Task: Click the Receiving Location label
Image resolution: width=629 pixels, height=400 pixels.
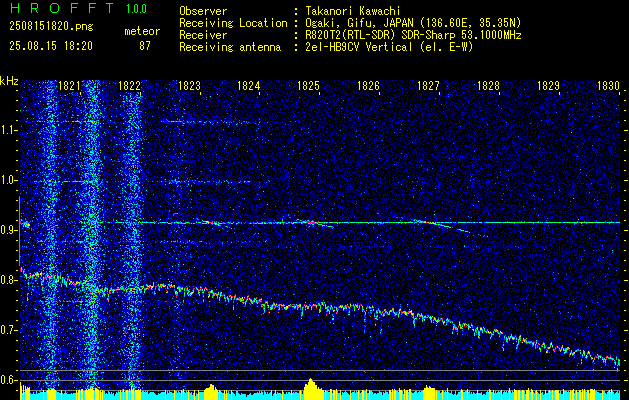Action: click(x=233, y=23)
